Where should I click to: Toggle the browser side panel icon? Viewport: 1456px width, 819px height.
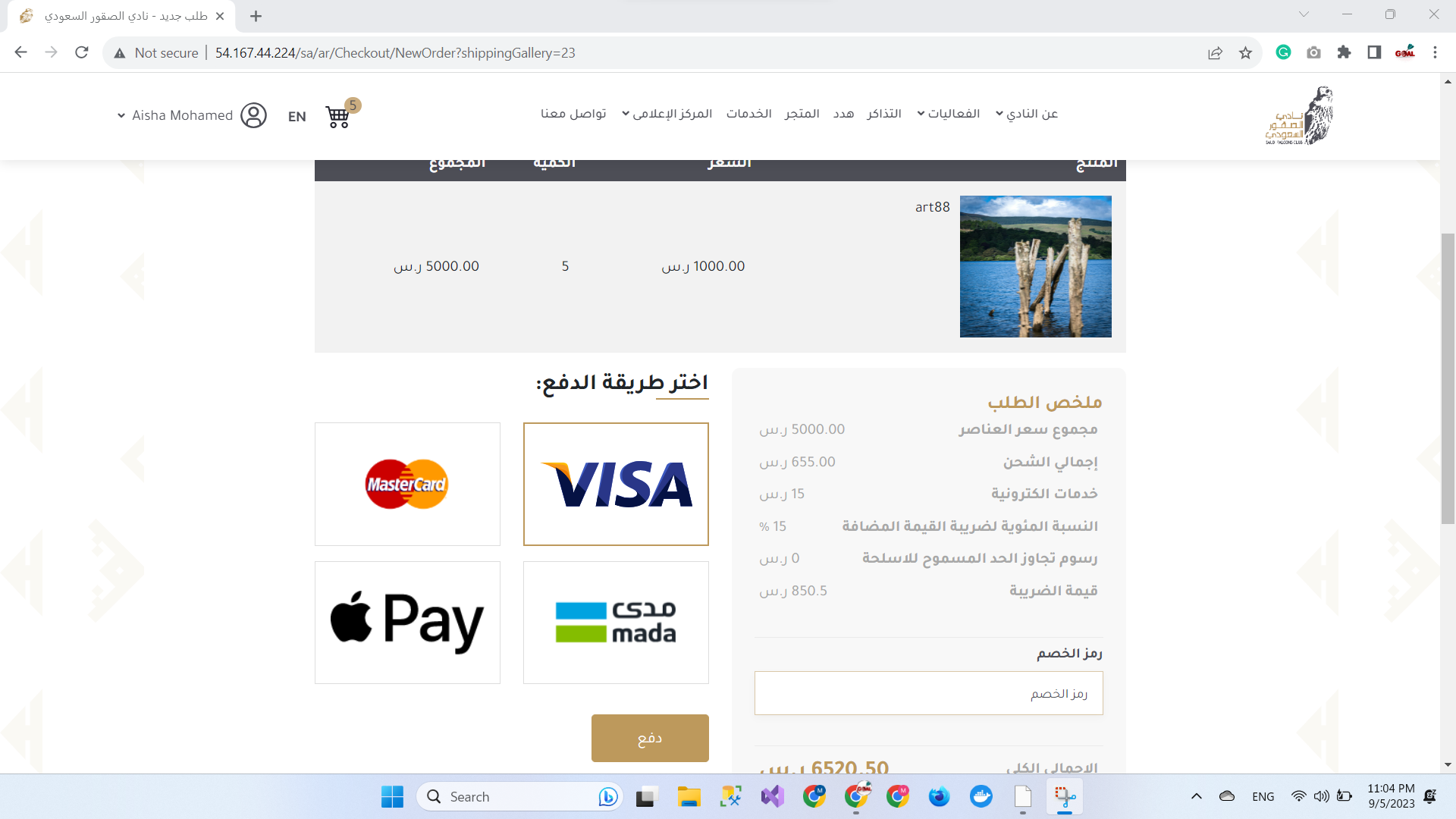pyautogui.click(x=1374, y=52)
